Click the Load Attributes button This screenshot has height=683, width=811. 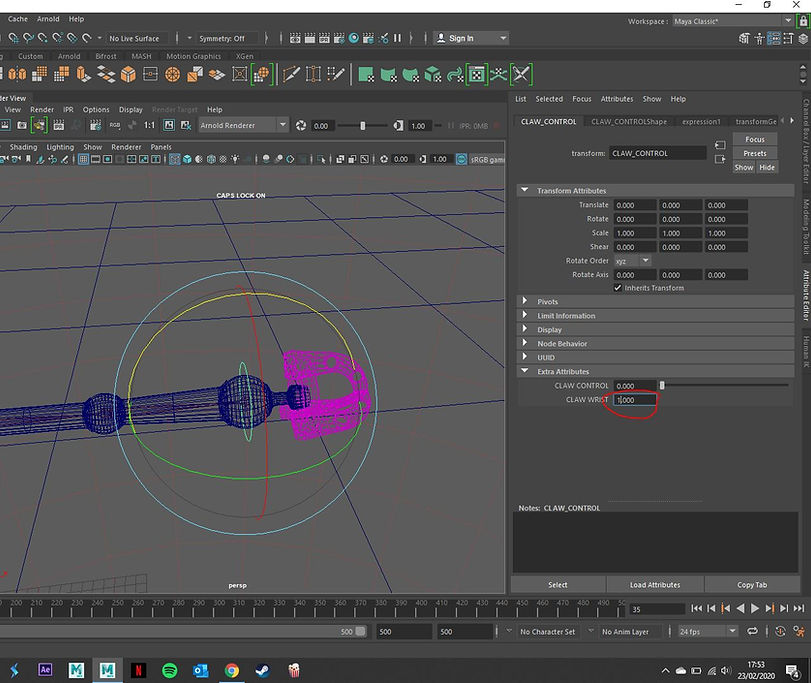[655, 585]
